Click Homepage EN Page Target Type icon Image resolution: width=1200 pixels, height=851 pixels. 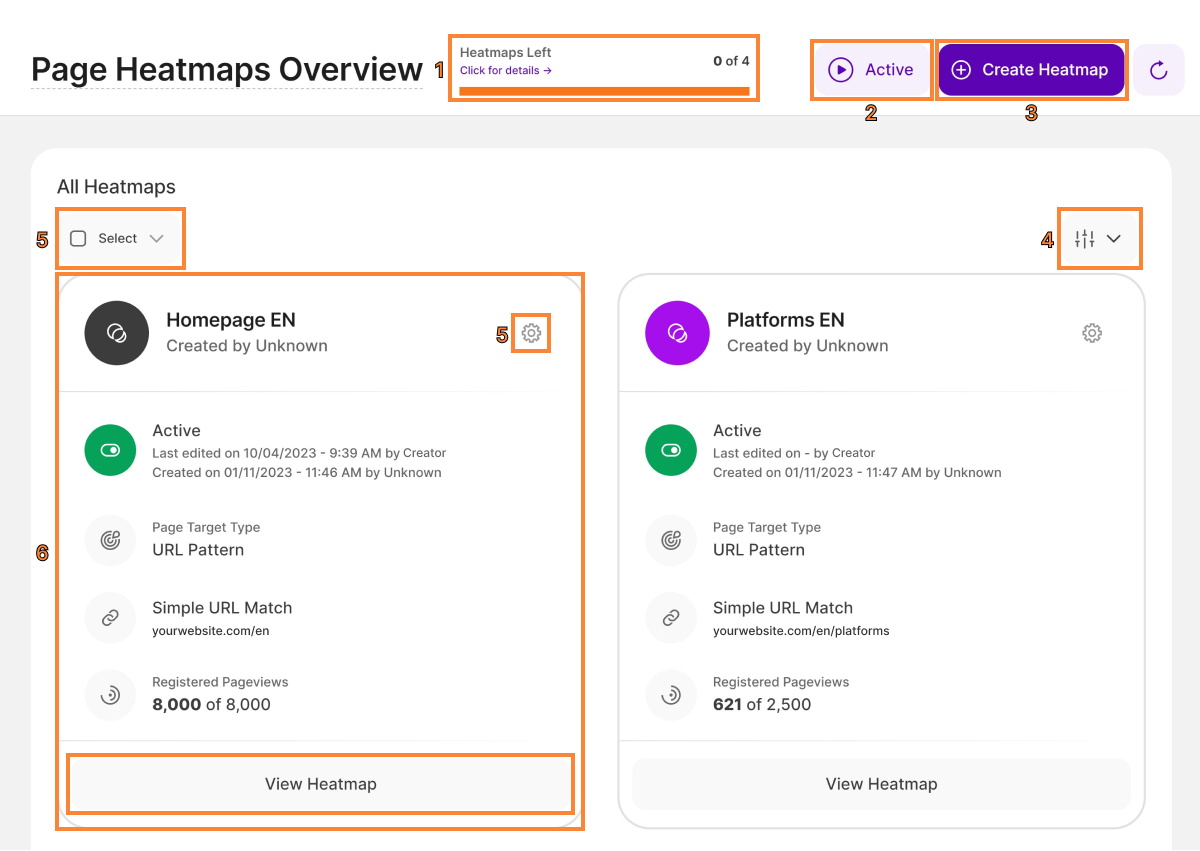pos(111,540)
